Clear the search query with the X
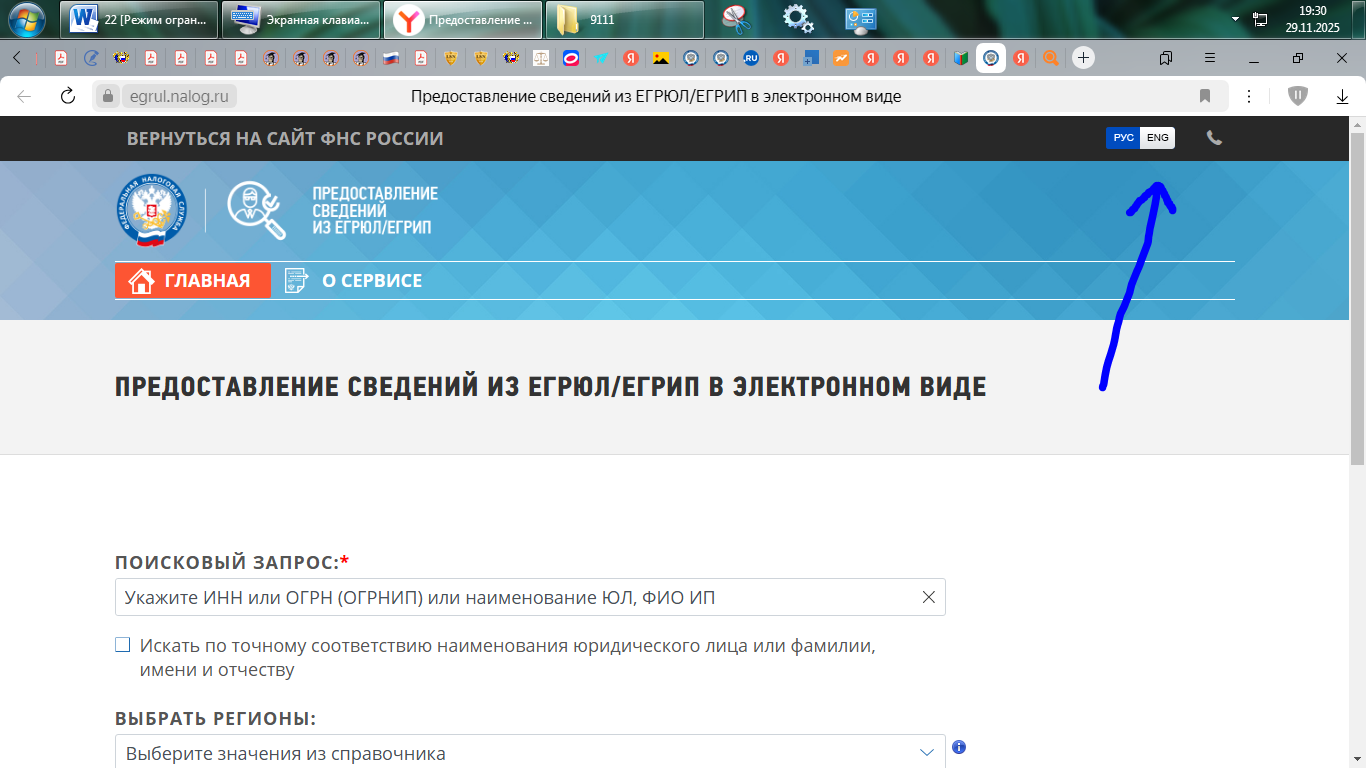The height and width of the screenshot is (768, 1366). (x=928, y=597)
